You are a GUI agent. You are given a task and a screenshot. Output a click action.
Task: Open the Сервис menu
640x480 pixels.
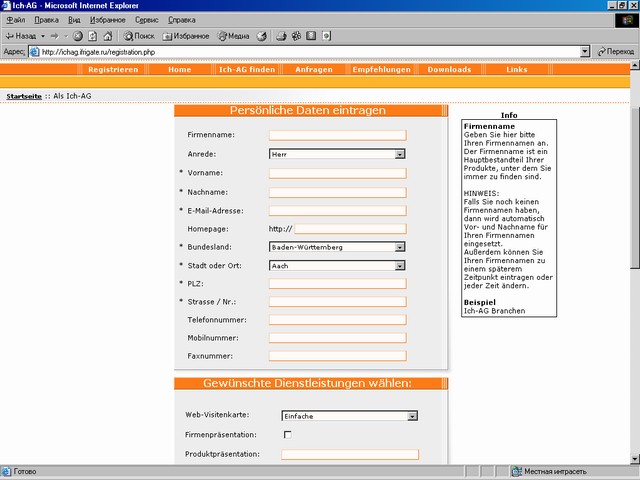147,20
